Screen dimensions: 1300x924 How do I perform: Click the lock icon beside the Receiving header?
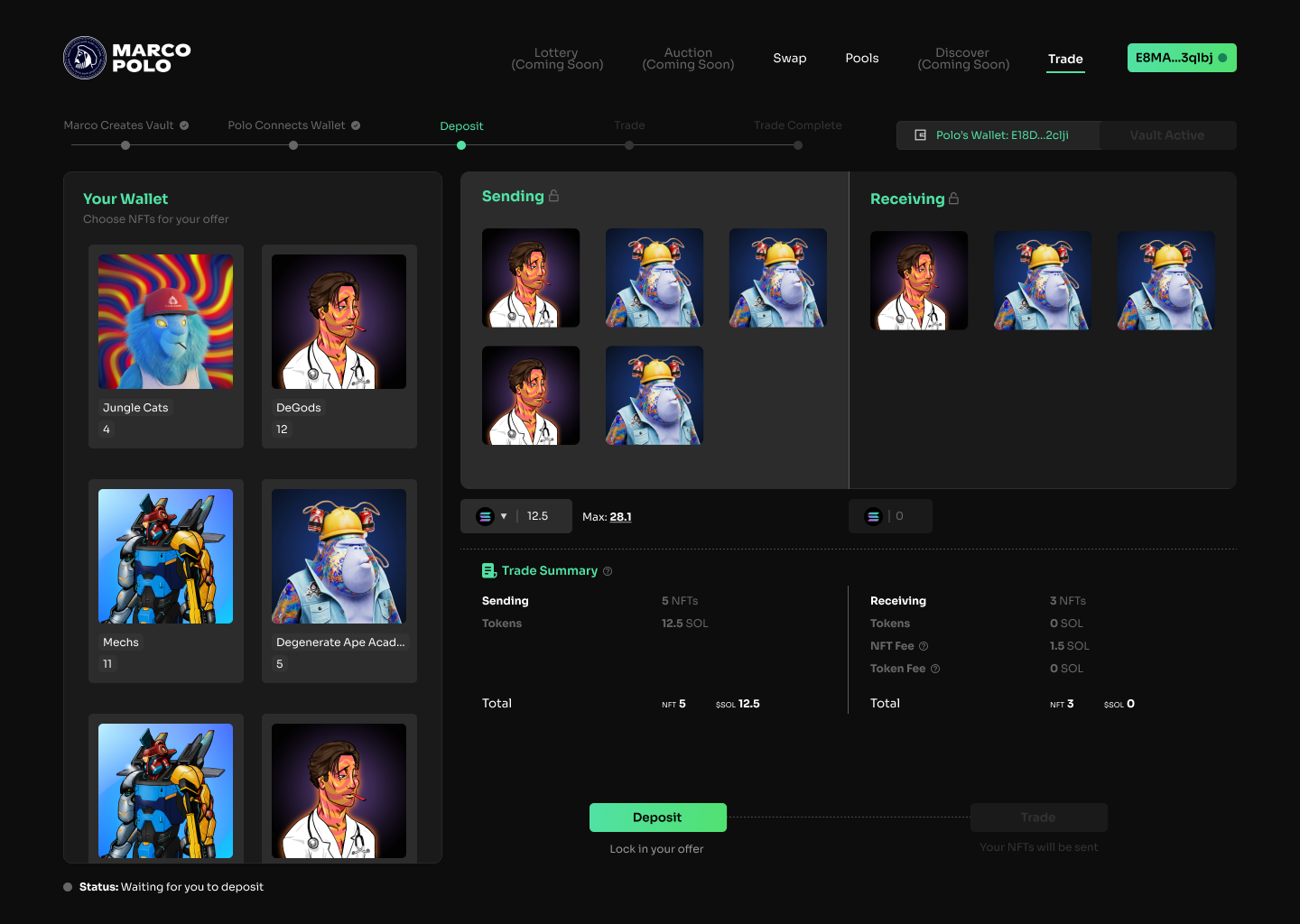point(952,199)
